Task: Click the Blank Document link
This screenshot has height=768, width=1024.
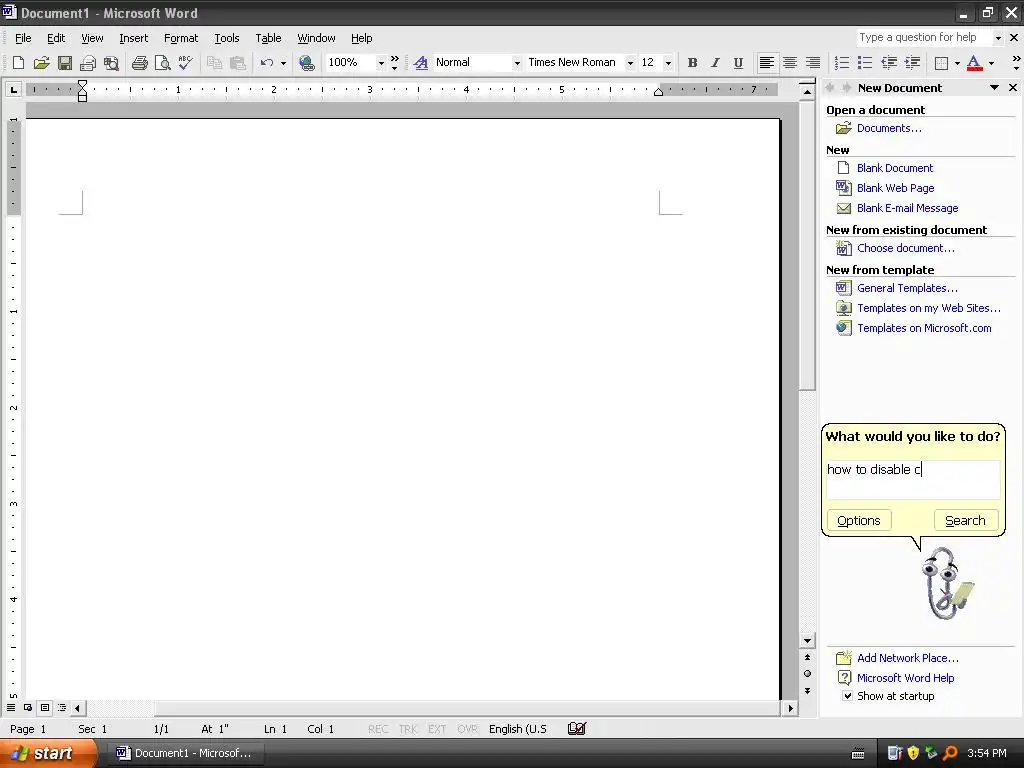Action: click(x=895, y=168)
